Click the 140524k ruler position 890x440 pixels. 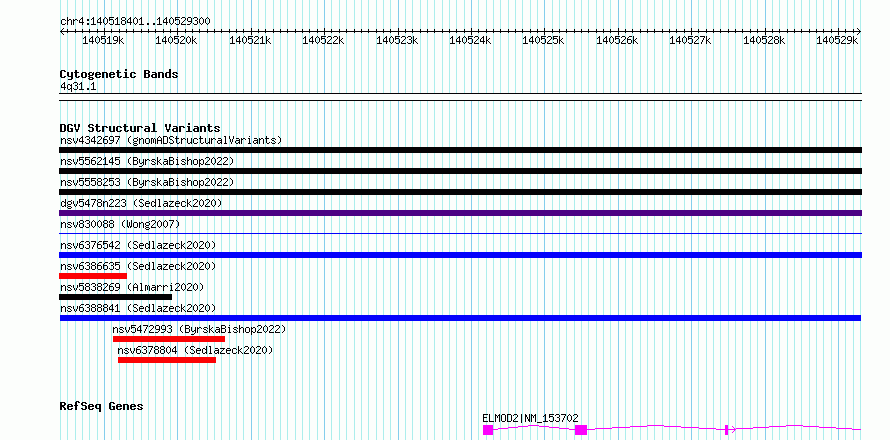tap(471, 40)
